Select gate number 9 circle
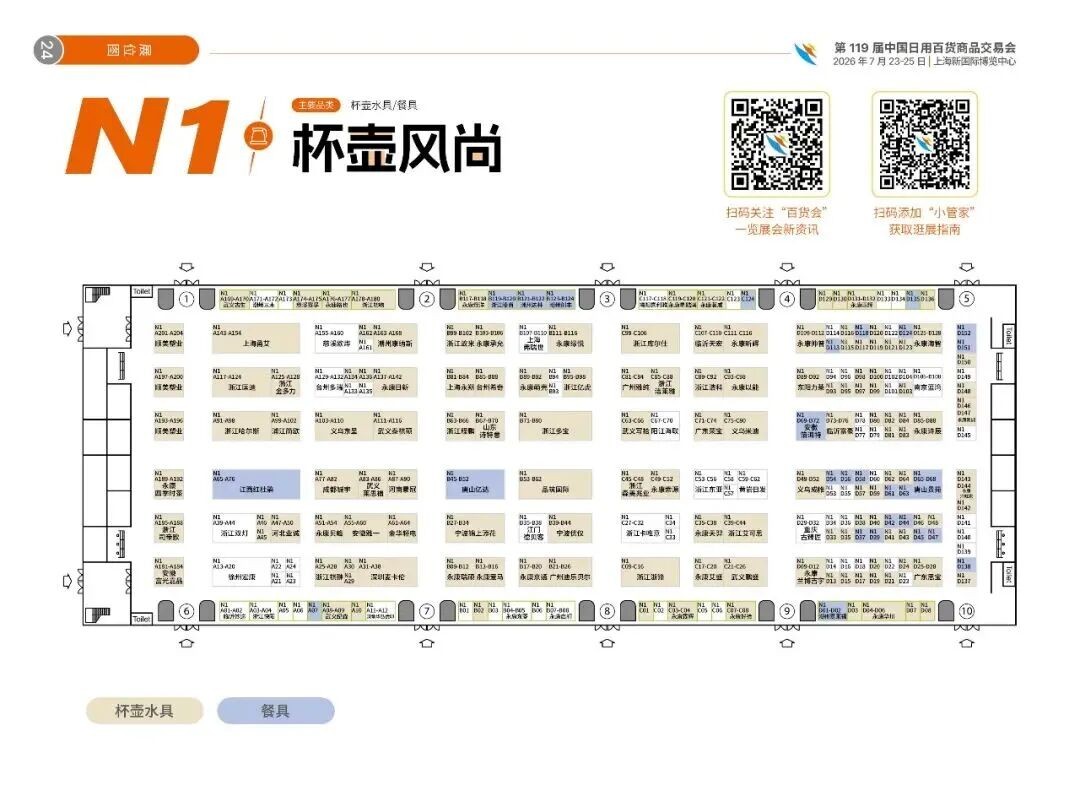The width and height of the screenshot is (1080, 796). click(787, 611)
